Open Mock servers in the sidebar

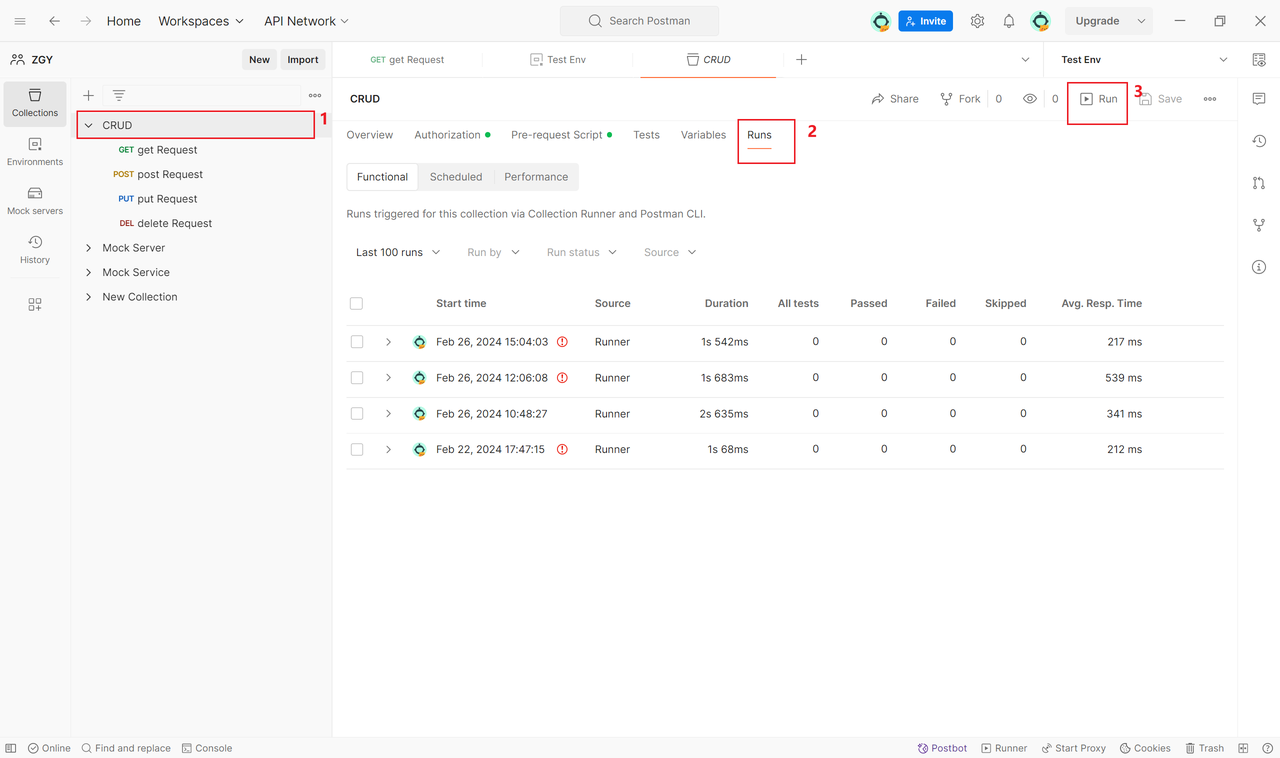point(35,201)
